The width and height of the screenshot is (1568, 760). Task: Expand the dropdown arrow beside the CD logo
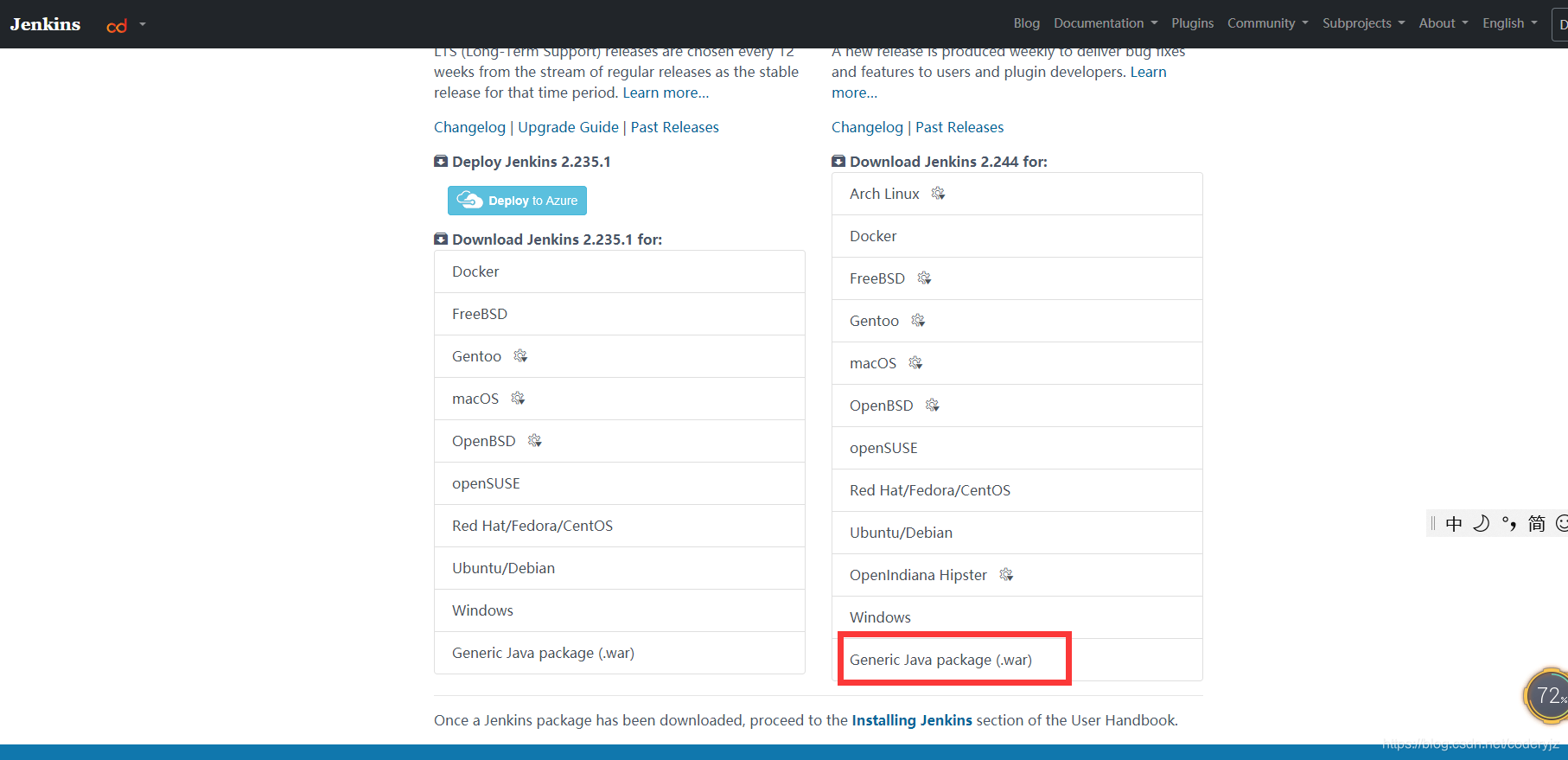[143, 24]
